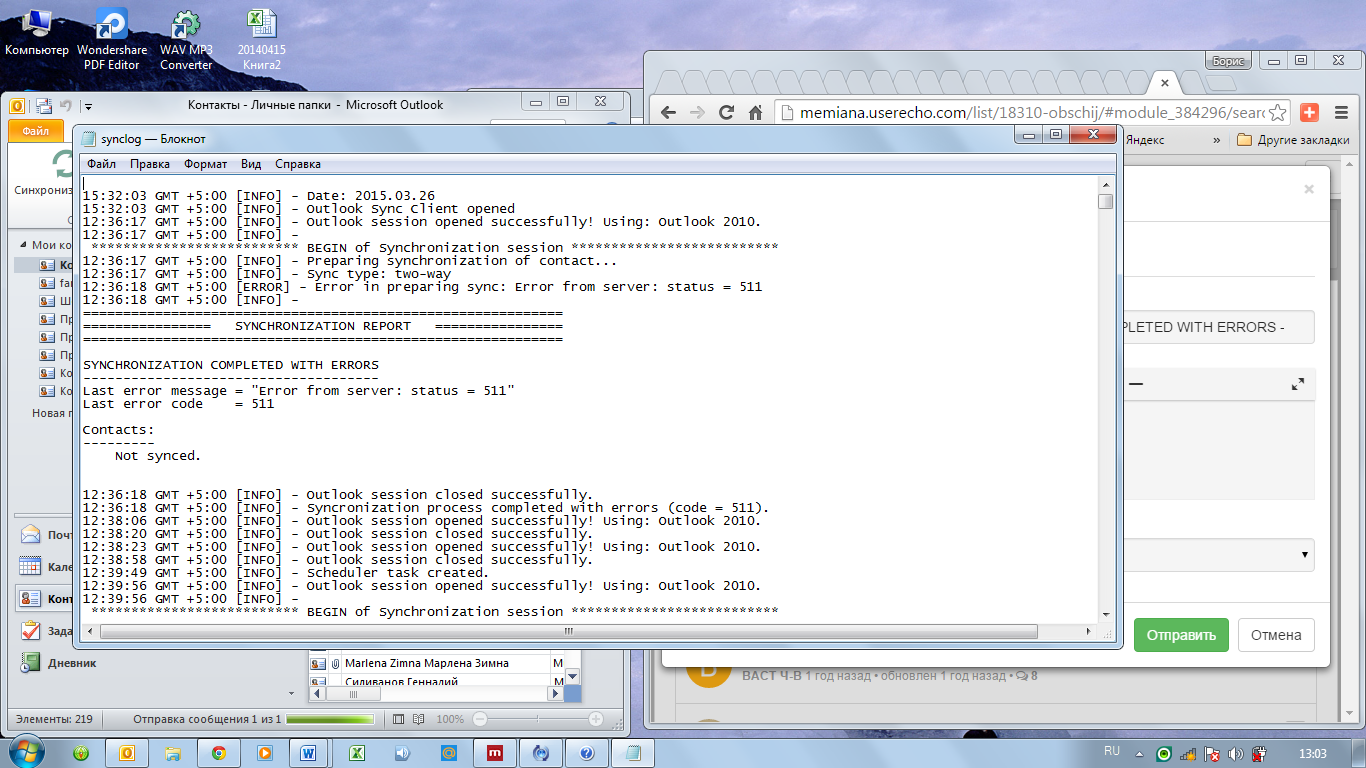Click Outlook zoom out minus button
Viewport: 1366px width, 768px height.
pos(480,719)
